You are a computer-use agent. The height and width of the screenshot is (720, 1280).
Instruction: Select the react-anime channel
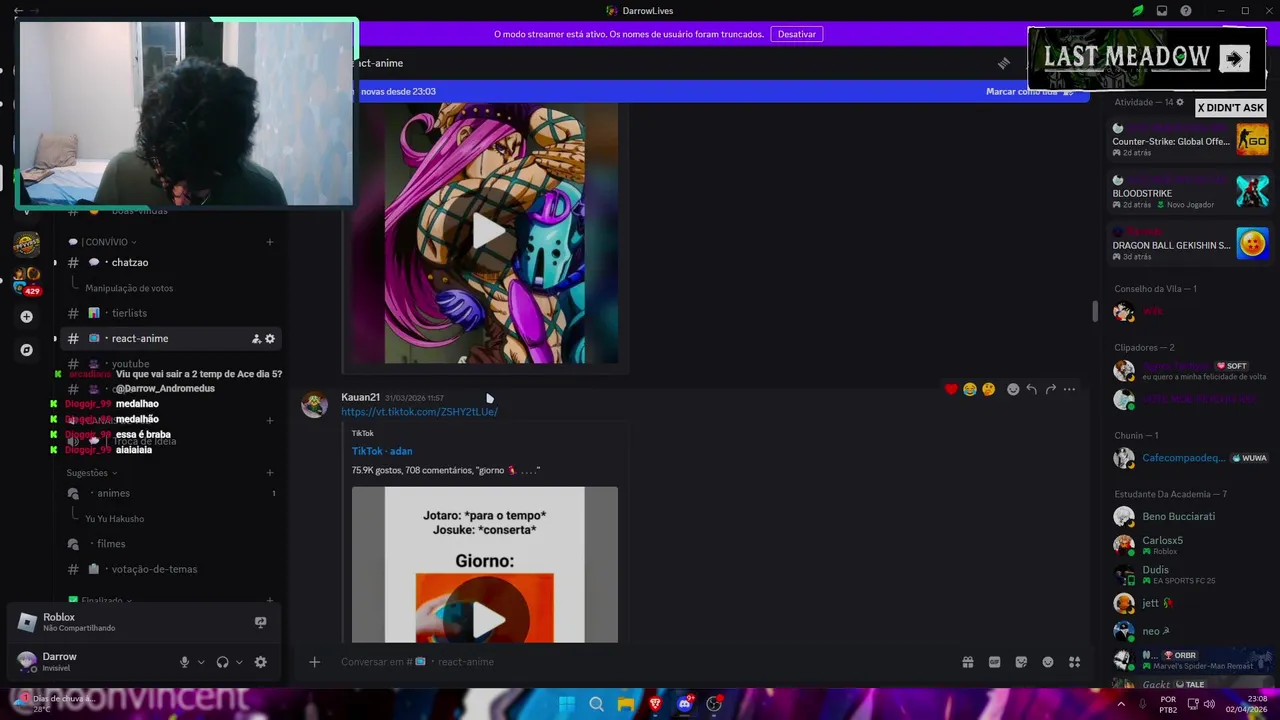pos(170,339)
